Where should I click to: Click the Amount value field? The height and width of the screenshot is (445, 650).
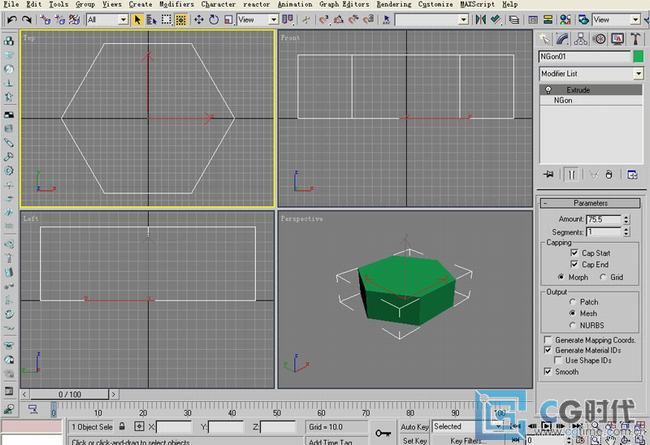pyautogui.click(x=604, y=219)
